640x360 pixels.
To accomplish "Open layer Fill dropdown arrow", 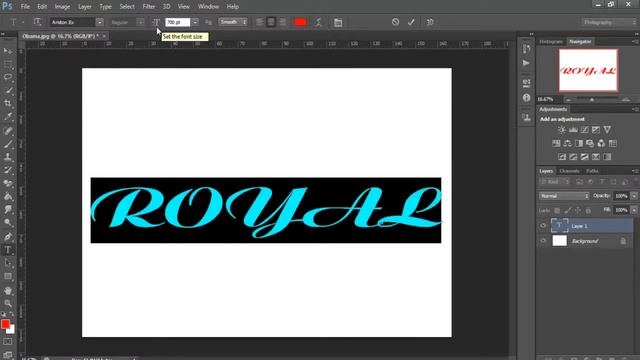I will 634,210.
